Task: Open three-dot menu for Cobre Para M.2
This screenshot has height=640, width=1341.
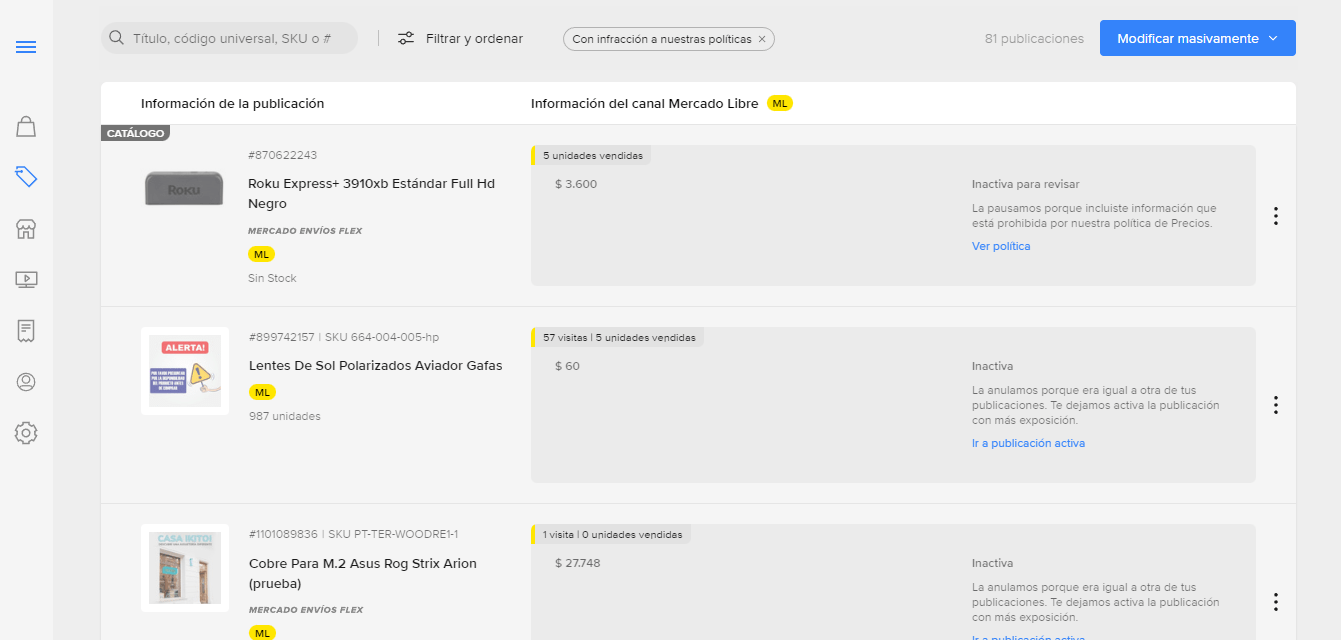Action: 1275,602
